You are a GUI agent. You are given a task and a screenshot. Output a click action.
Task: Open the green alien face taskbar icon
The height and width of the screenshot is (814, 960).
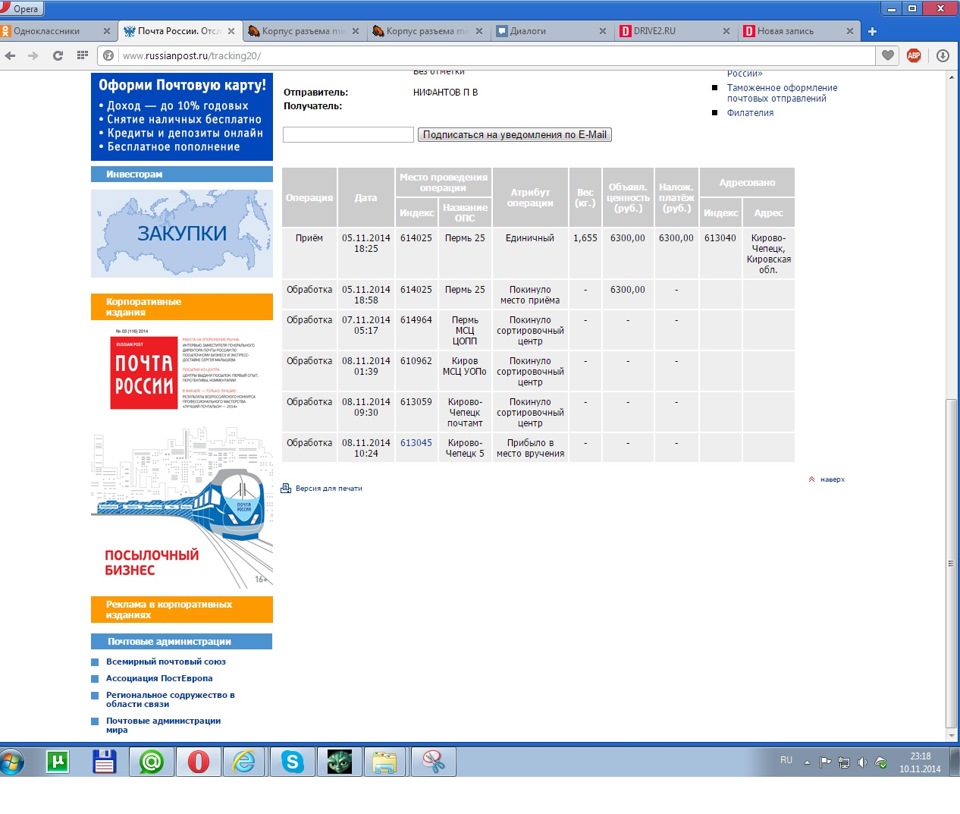pyautogui.click(x=339, y=762)
